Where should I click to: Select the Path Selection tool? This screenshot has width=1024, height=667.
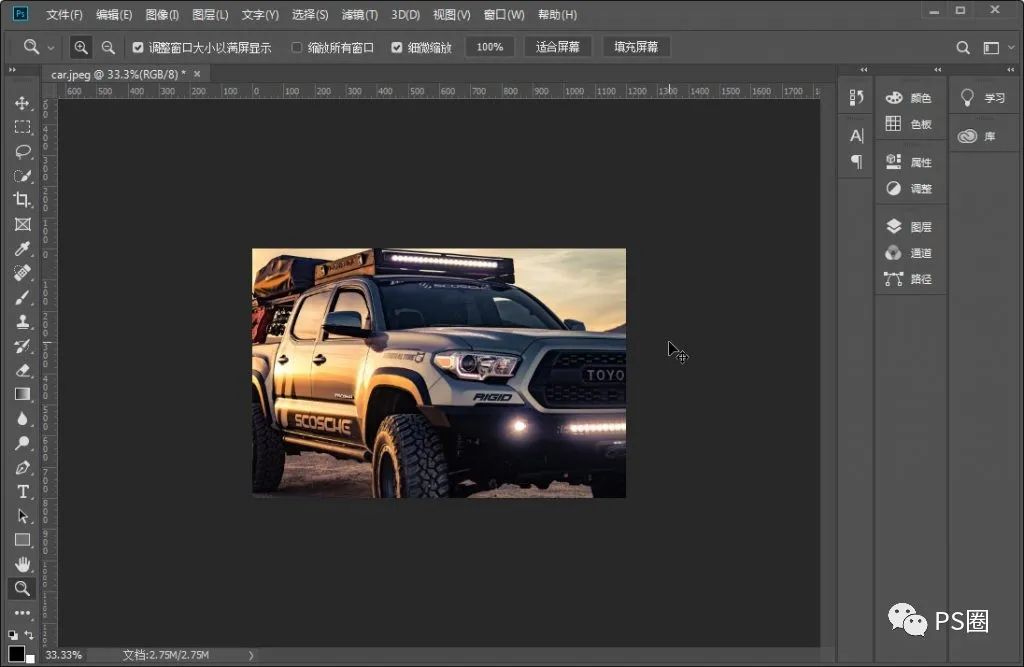click(x=22, y=515)
